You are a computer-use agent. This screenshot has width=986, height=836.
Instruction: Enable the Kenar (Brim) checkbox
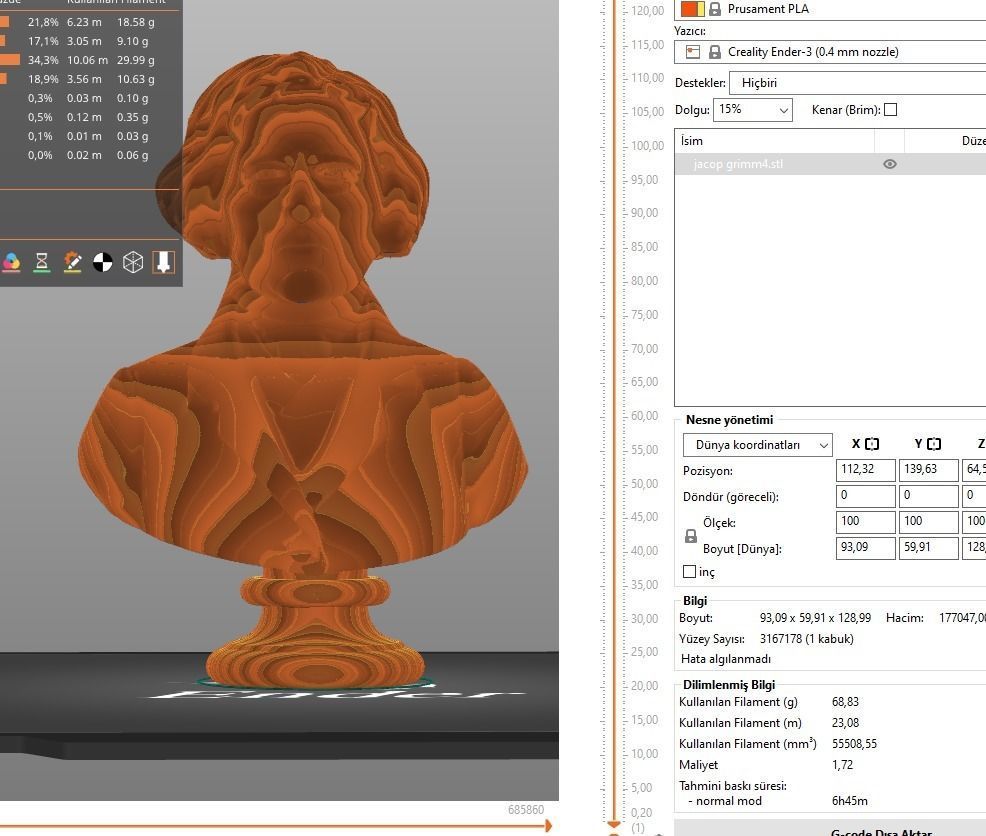890,109
